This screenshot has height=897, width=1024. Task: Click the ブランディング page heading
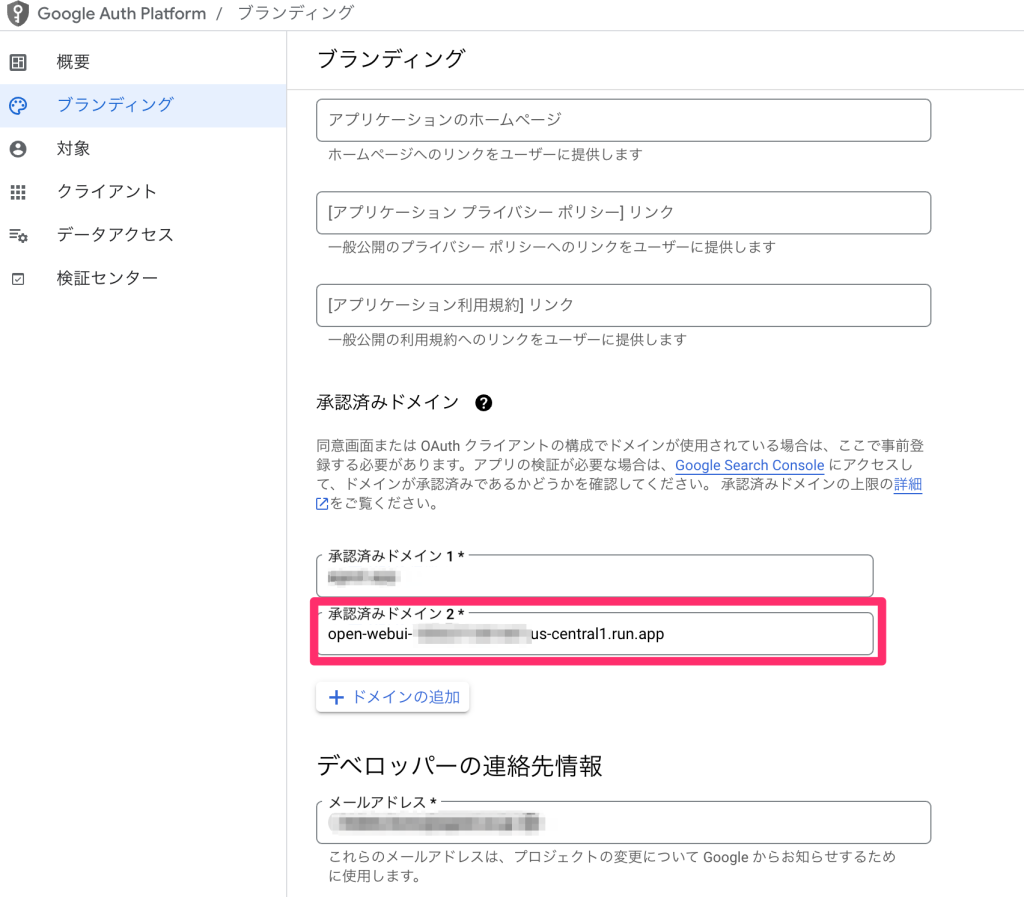[391, 59]
